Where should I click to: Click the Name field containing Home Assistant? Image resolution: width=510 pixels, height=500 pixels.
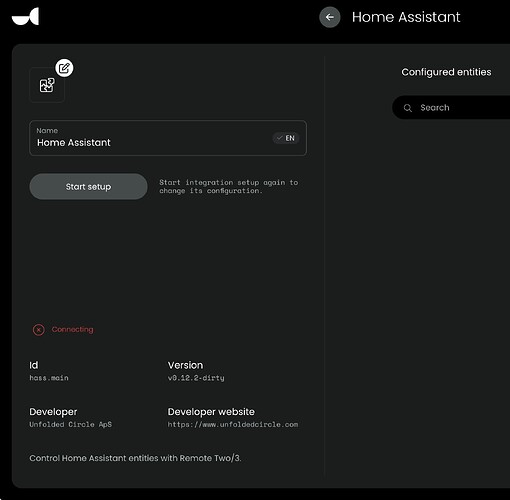click(168, 138)
